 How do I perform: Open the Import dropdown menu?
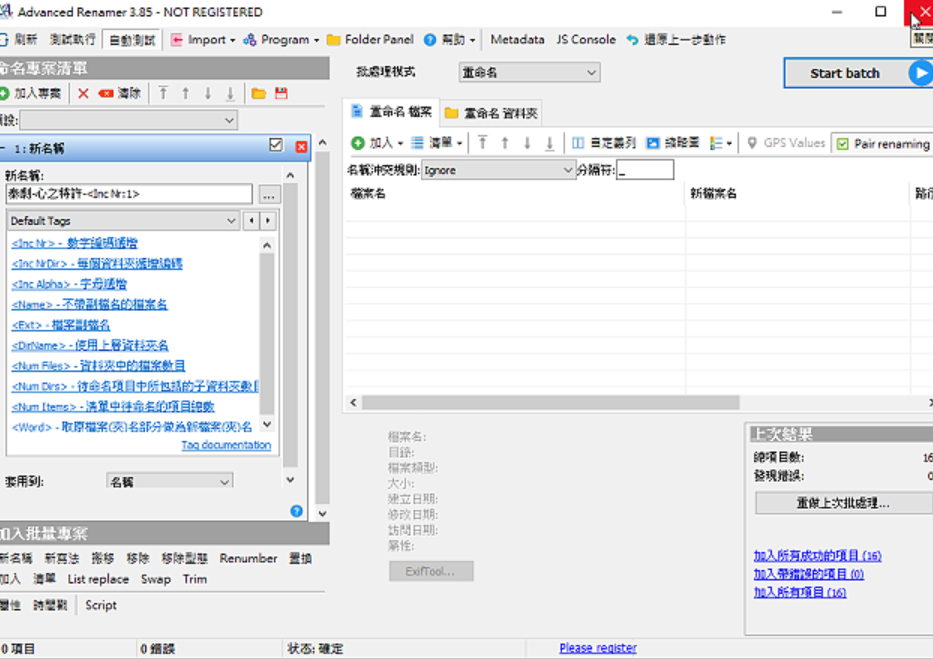[x=203, y=40]
